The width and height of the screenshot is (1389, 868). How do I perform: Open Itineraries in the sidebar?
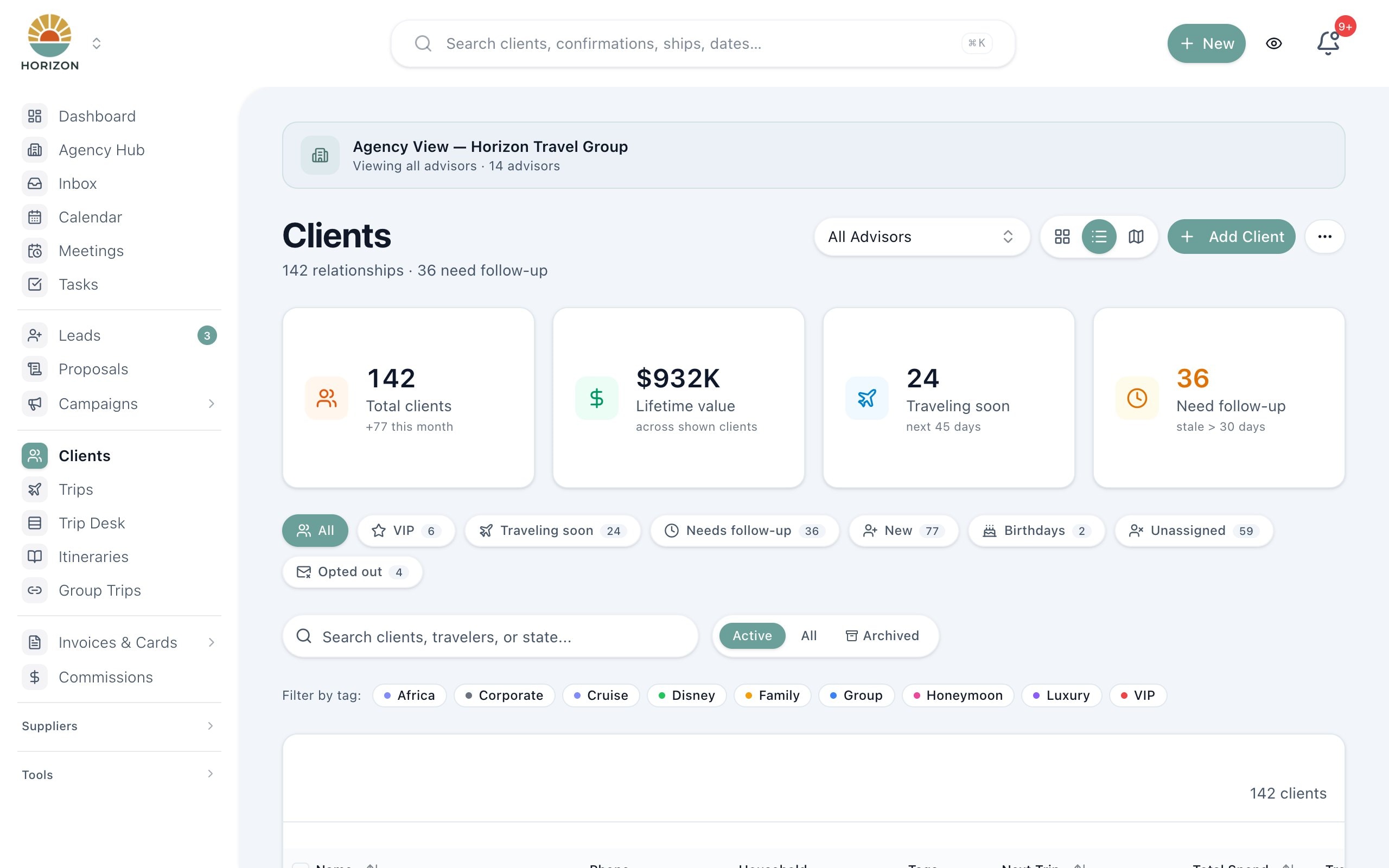[119, 556]
